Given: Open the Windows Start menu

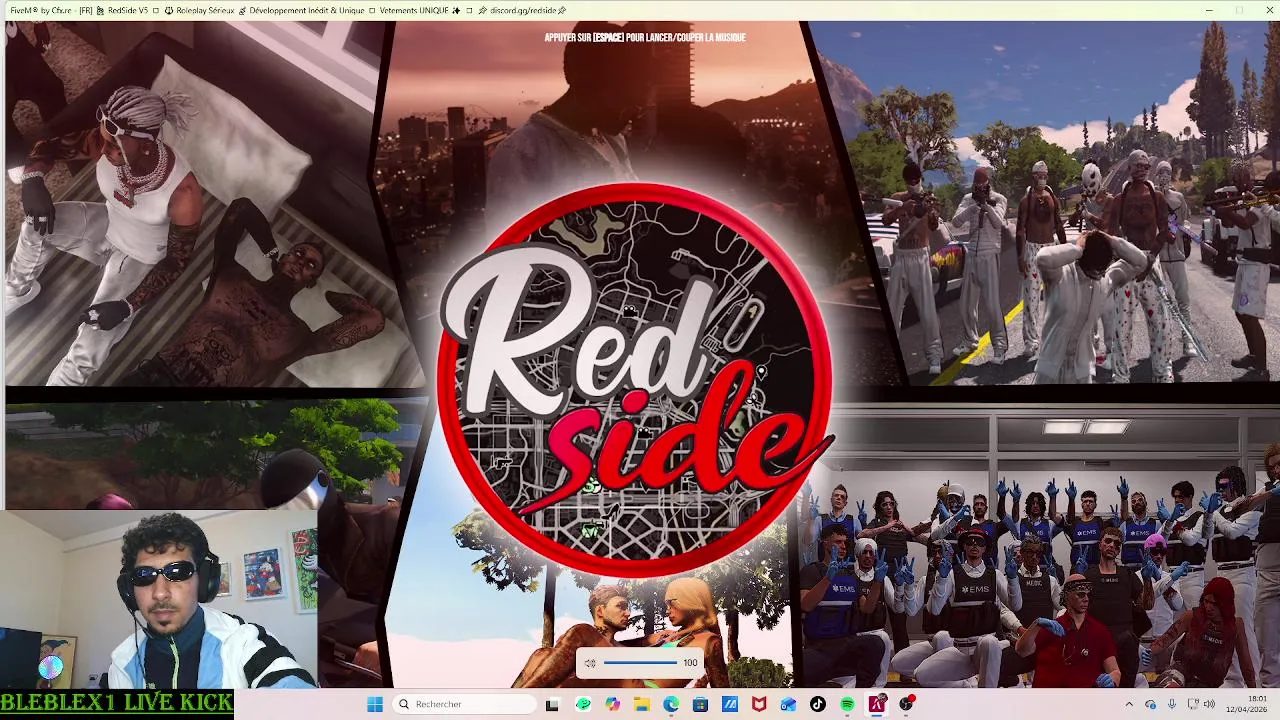Looking at the screenshot, I should [x=375, y=704].
